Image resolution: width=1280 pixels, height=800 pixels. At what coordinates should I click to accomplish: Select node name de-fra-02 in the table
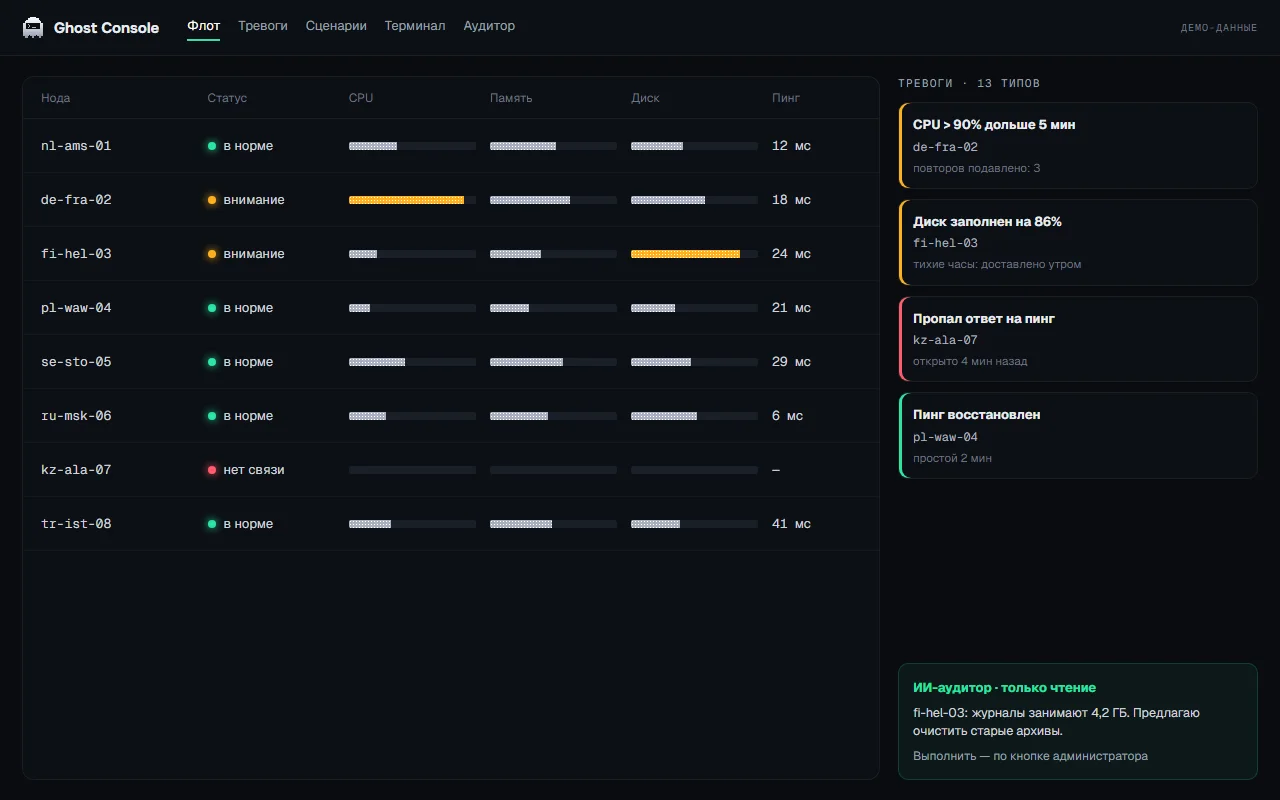click(76, 200)
